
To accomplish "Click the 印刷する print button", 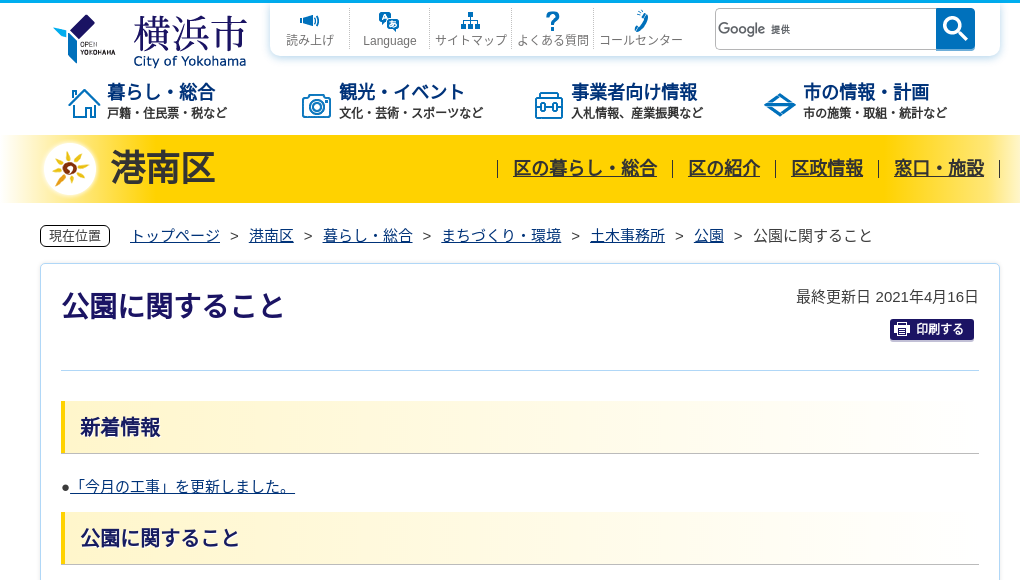I will point(931,329).
